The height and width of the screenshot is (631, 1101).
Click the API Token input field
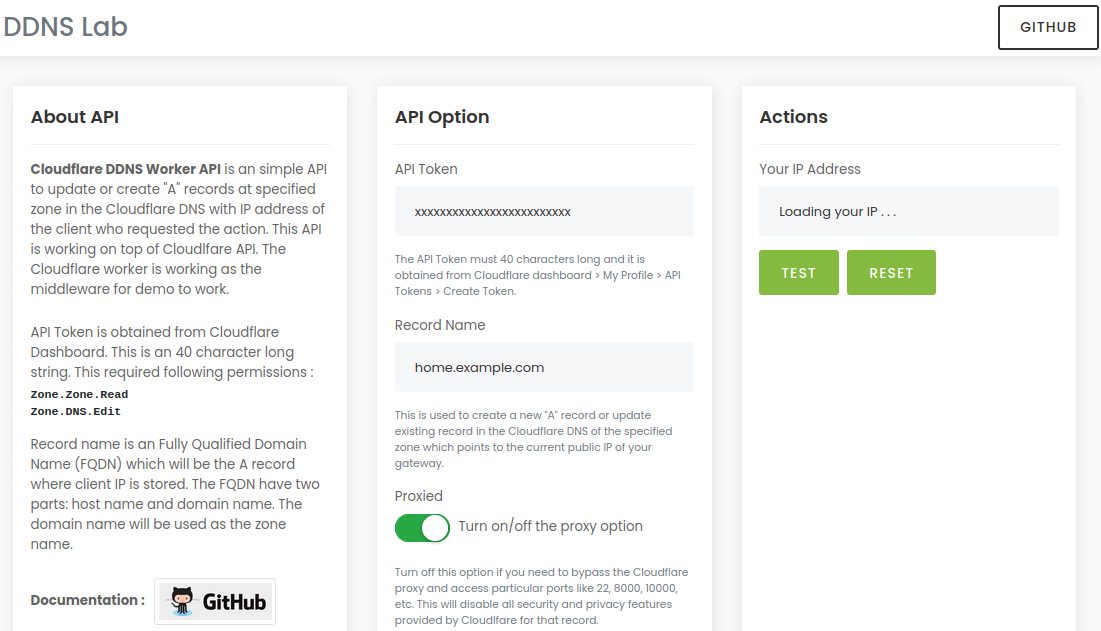pyautogui.click(x=544, y=211)
